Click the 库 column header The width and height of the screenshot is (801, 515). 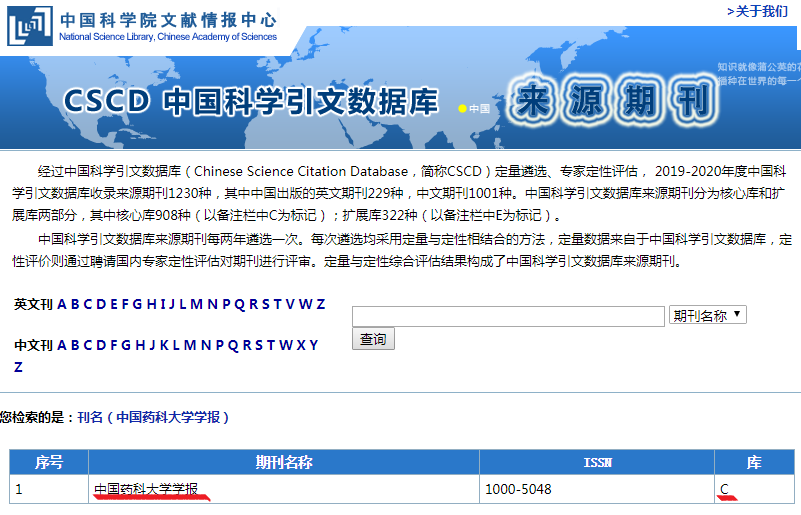pyautogui.click(x=755, y=462)
